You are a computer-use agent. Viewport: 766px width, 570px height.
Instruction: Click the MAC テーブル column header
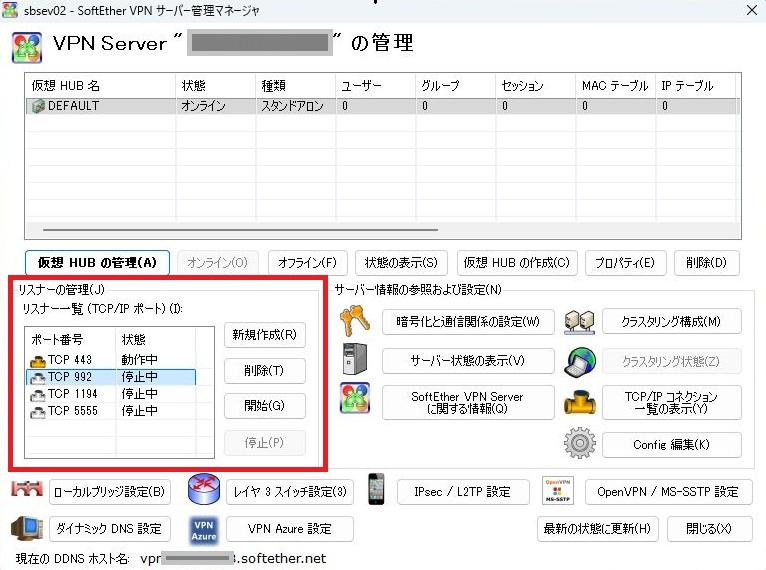616,85
